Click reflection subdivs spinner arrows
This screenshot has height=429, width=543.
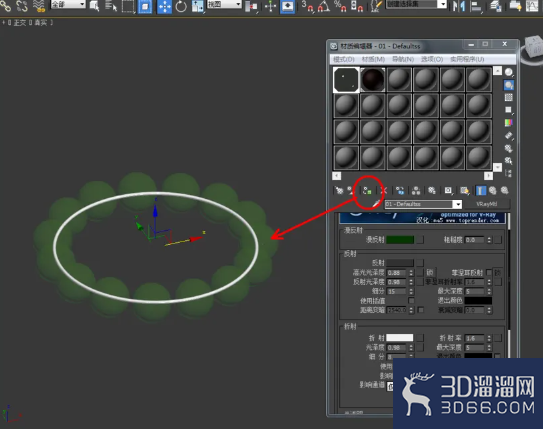[x=411, y=291]
